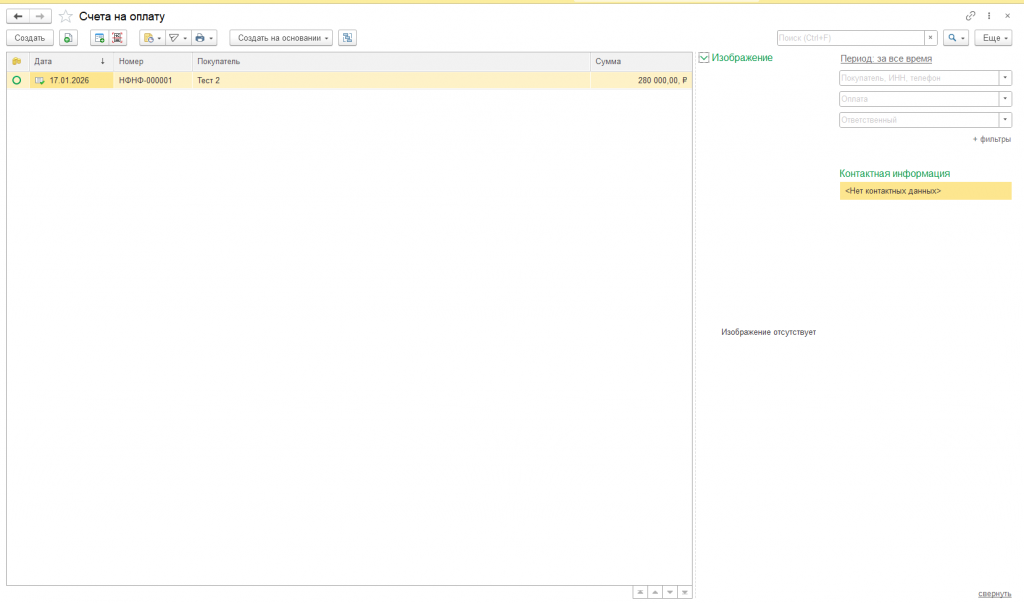The image size is (1024, 603).
Task: Click the Ответственный filter field
Action: point(919,120)
